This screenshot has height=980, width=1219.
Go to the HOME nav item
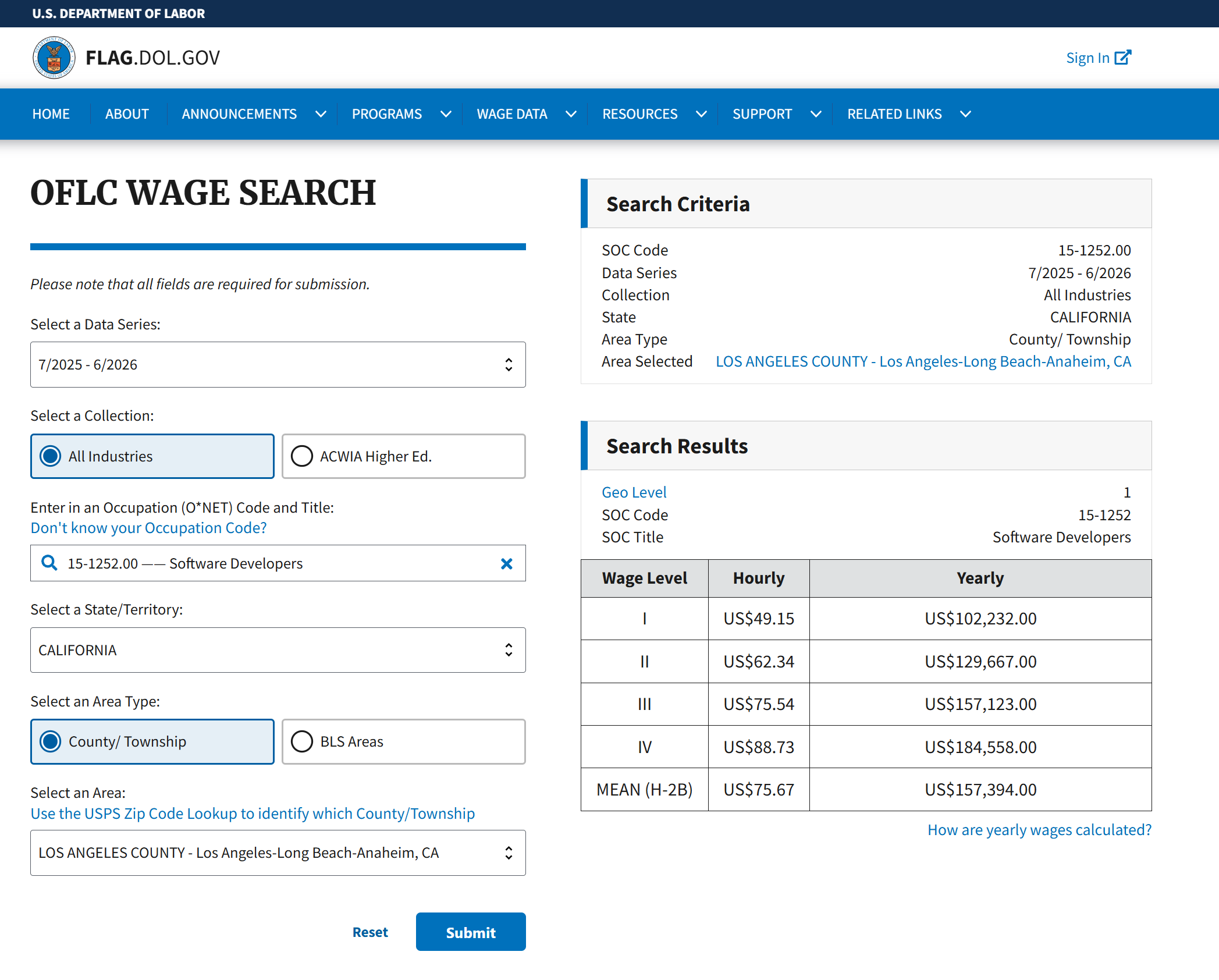click(51, 114)
